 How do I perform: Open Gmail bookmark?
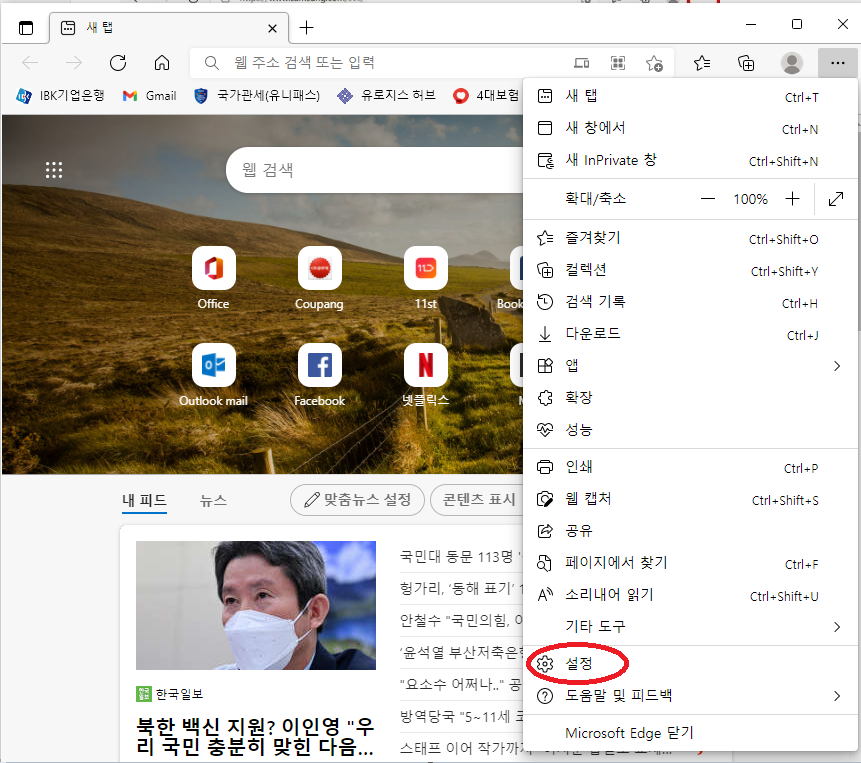coord(149,96)
